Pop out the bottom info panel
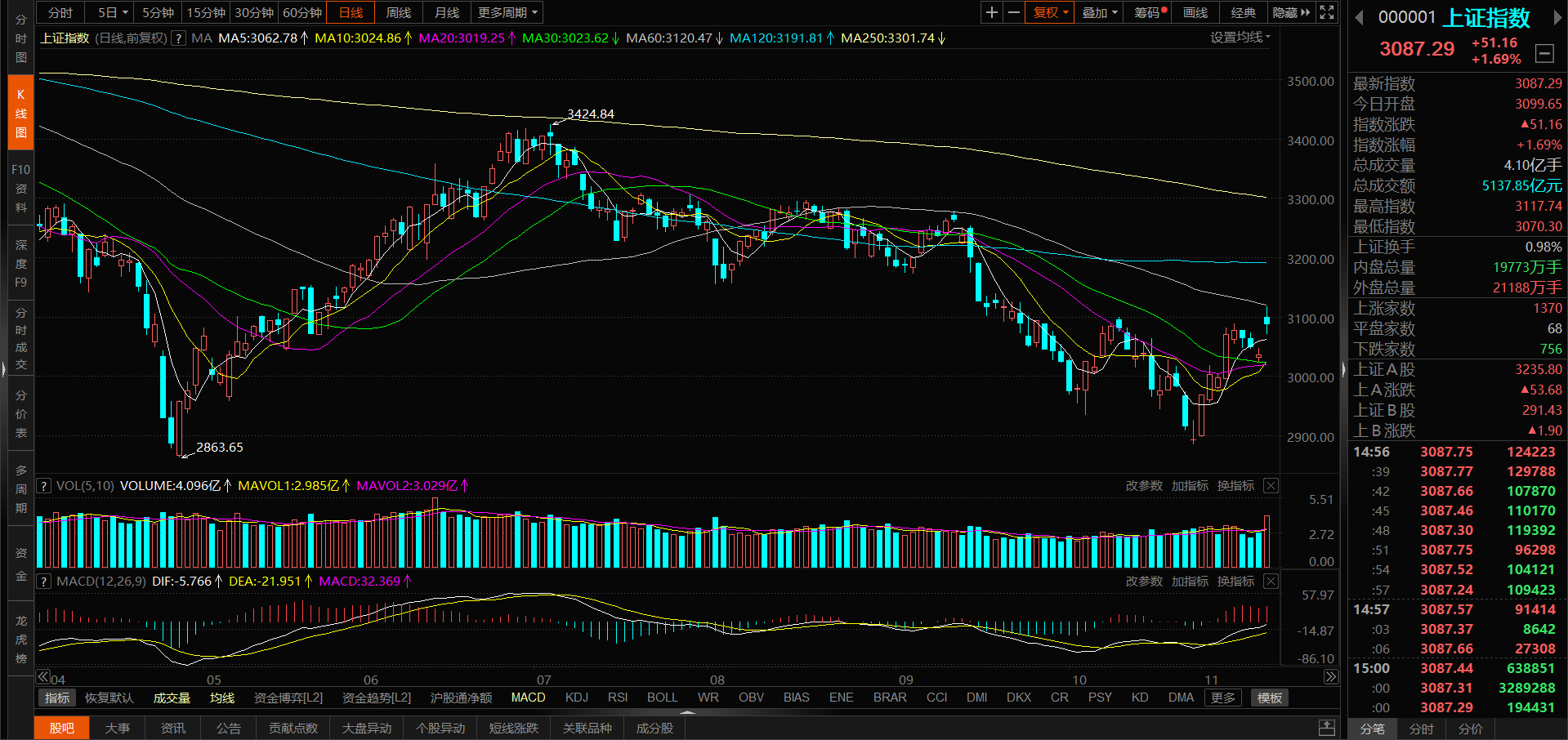The height and width of the screenshot is (740, 1568). pos(1327,728)
